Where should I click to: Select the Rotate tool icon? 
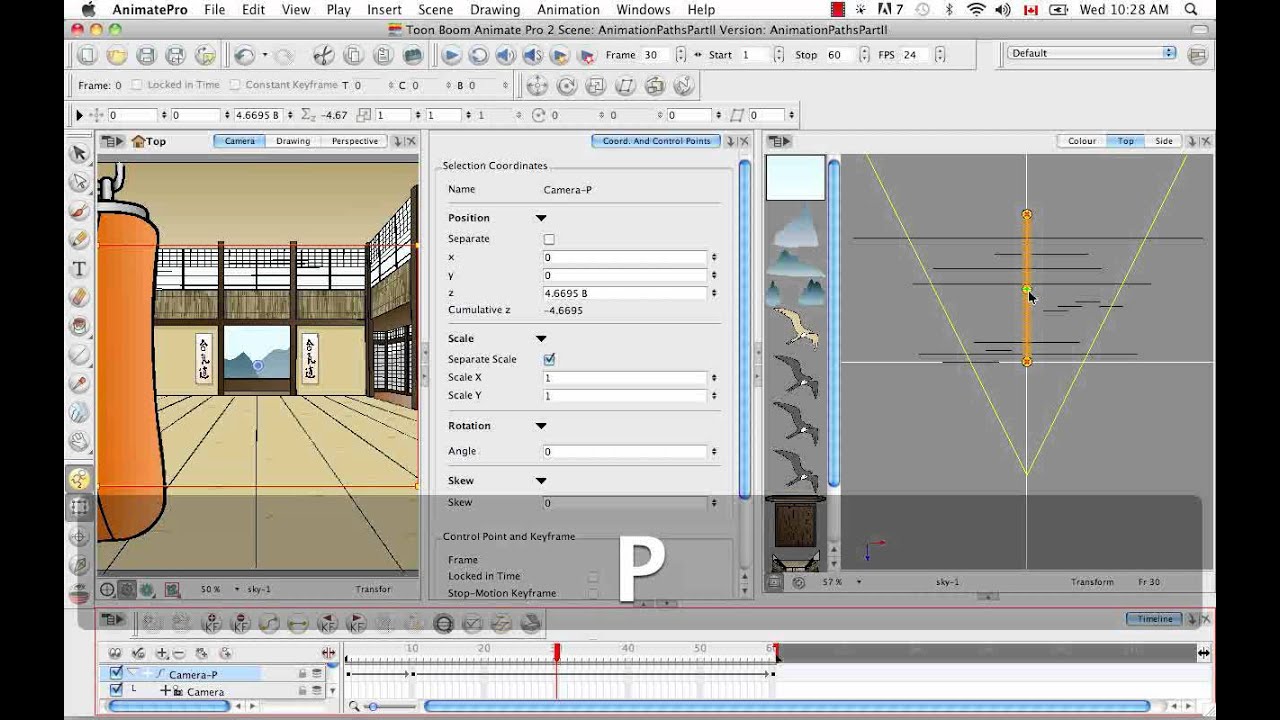click(x=566, y=86)
